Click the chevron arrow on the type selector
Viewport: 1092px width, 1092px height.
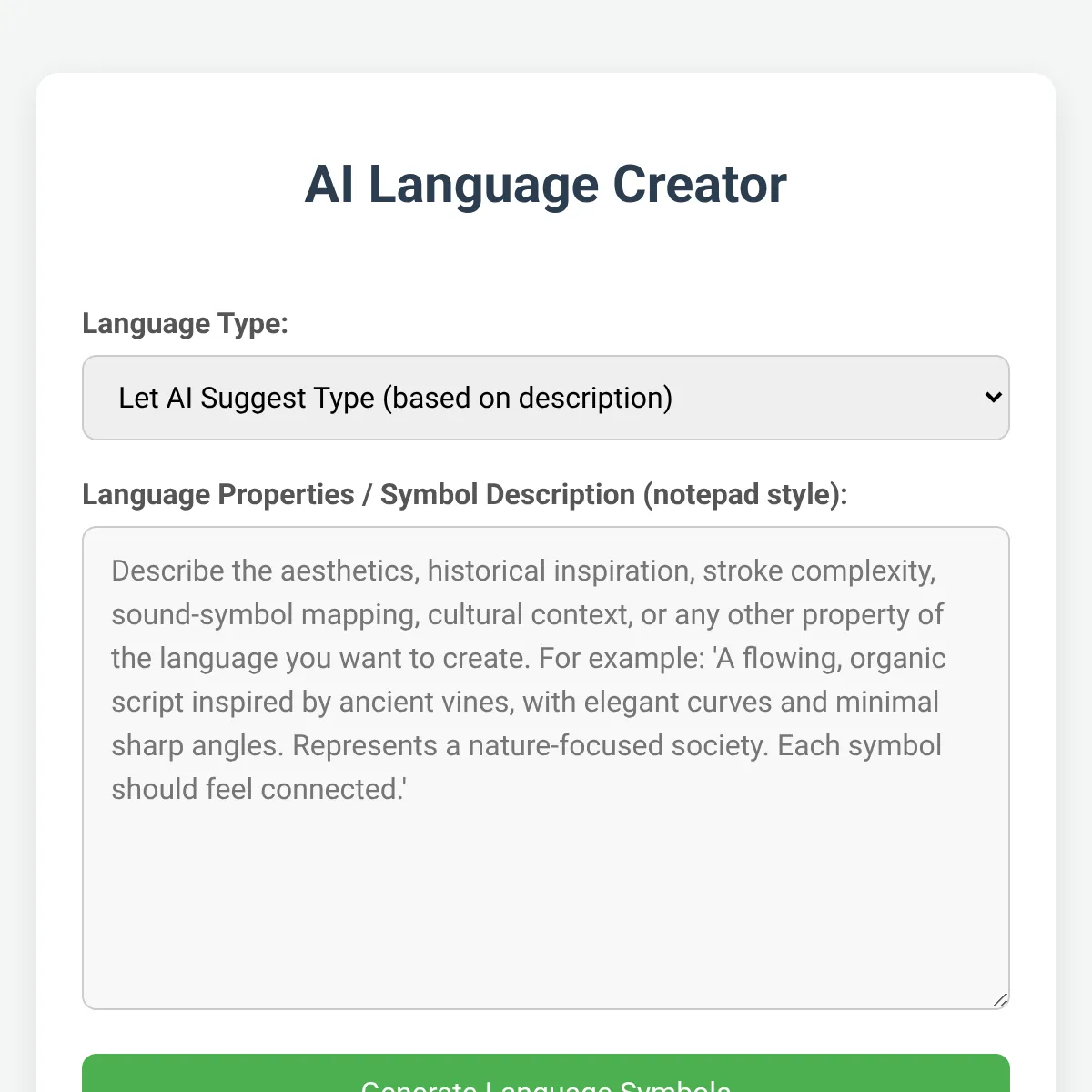pos(993,398)
